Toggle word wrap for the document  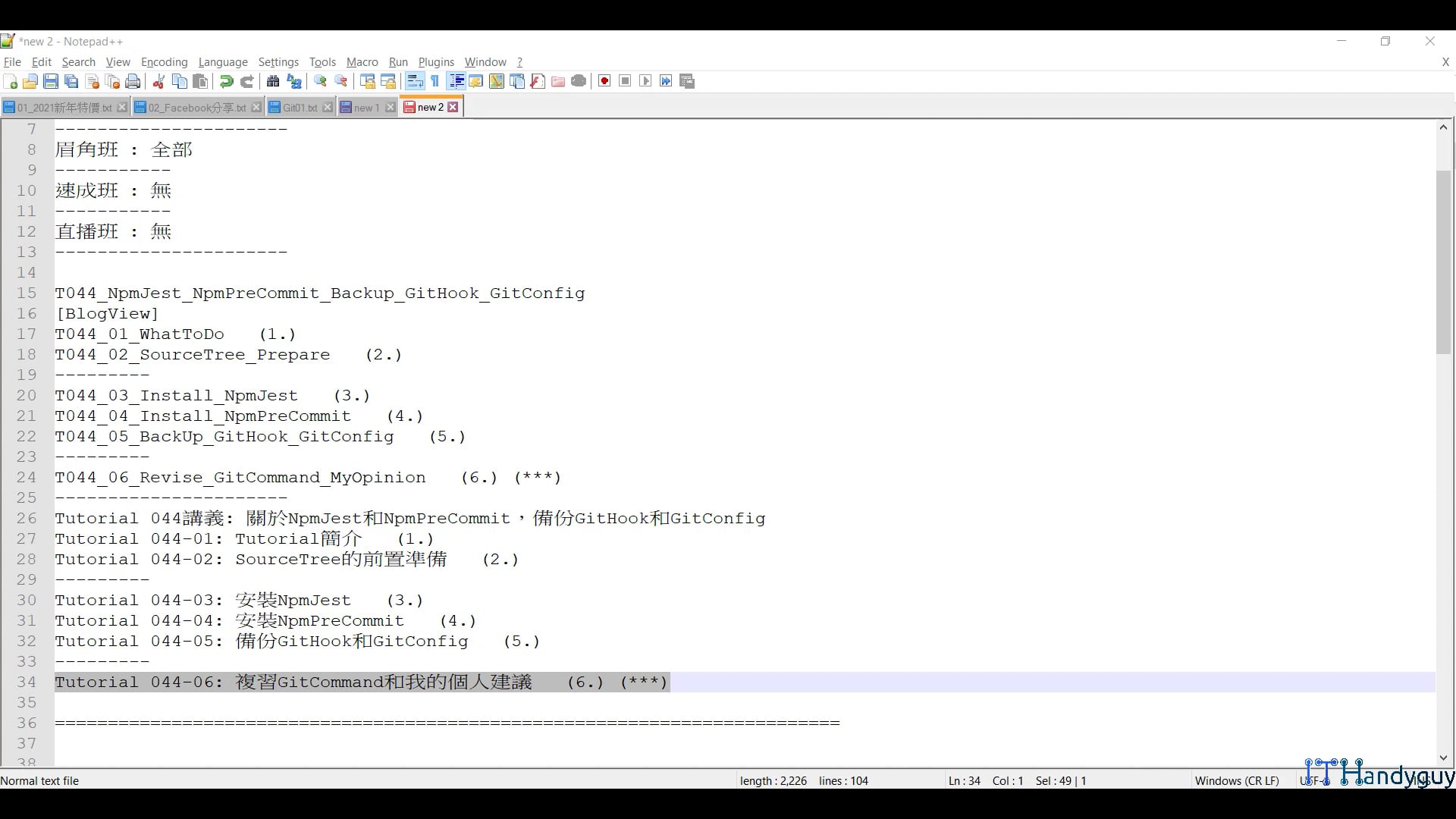(415, 81)
